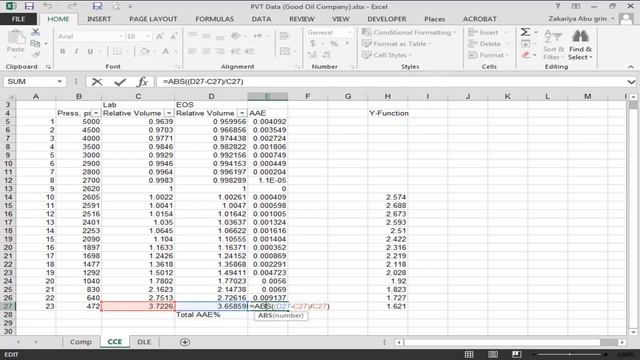Open the font size 10 dropdown

[148, 36]
